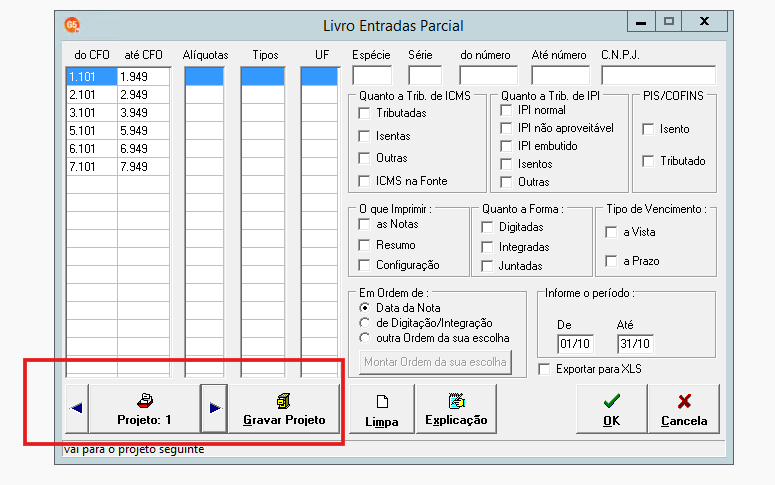Click the Limpa button
The image size is (775, 485).
[x=382, y=409]
